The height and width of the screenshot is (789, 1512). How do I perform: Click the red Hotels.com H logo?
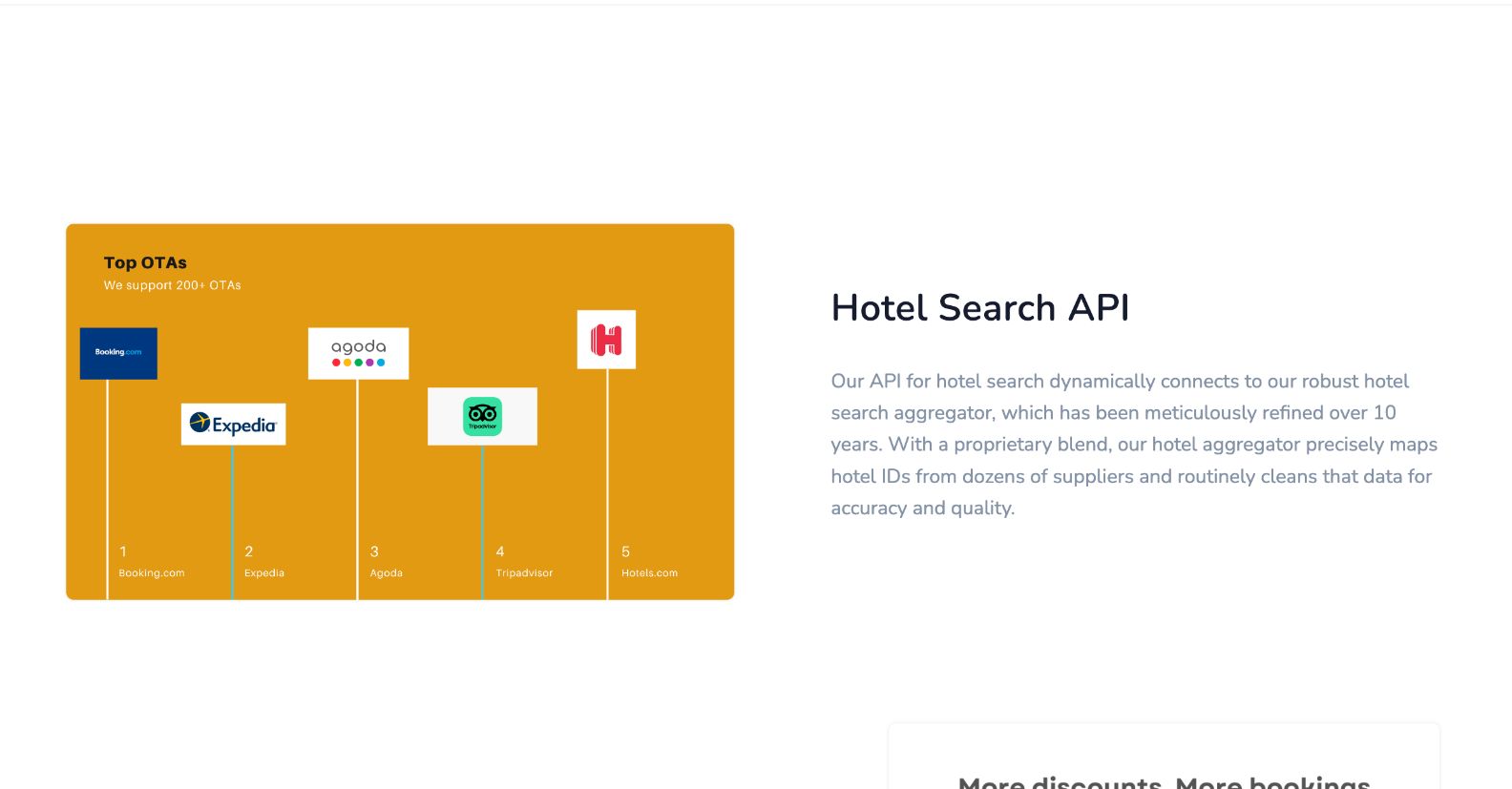pos(606,340)
